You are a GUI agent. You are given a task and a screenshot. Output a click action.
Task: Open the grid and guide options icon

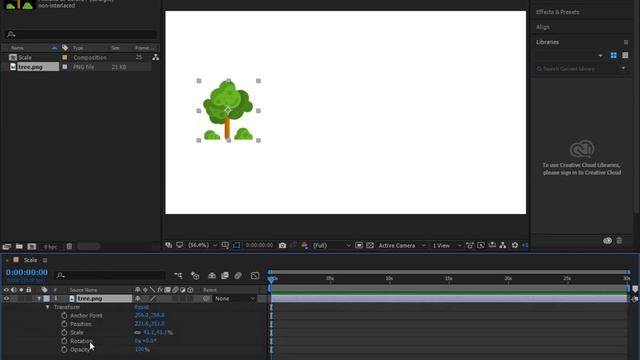(225, 245)
